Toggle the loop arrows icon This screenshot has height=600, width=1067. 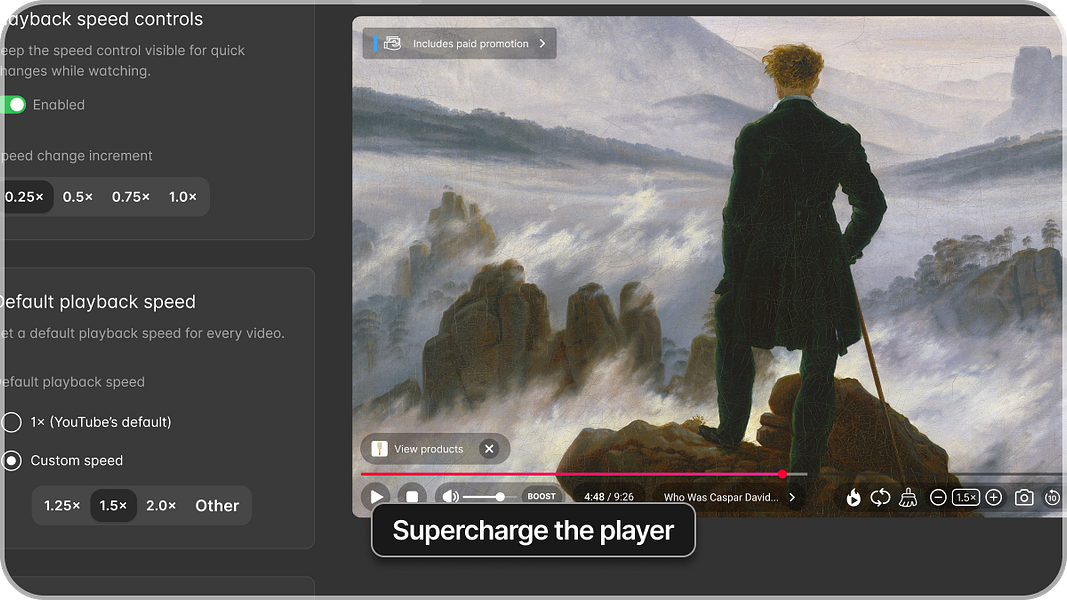coord(880,498)
